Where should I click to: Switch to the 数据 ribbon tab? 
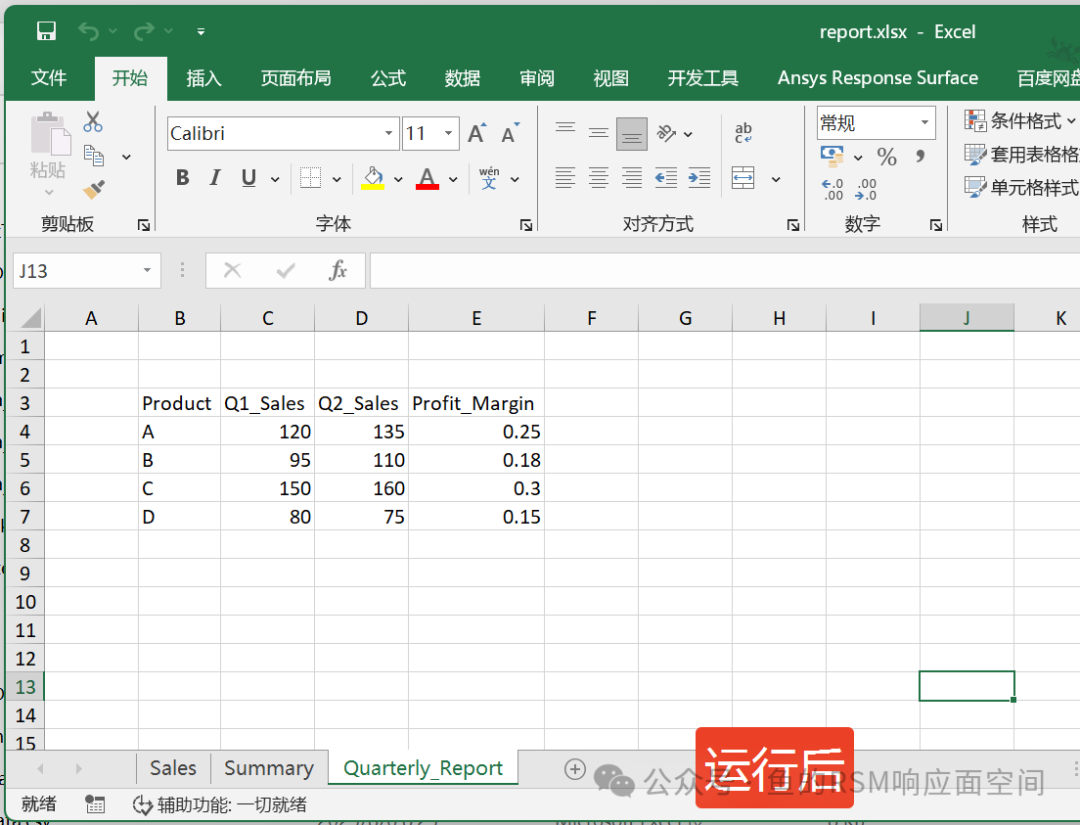point(462,78)
